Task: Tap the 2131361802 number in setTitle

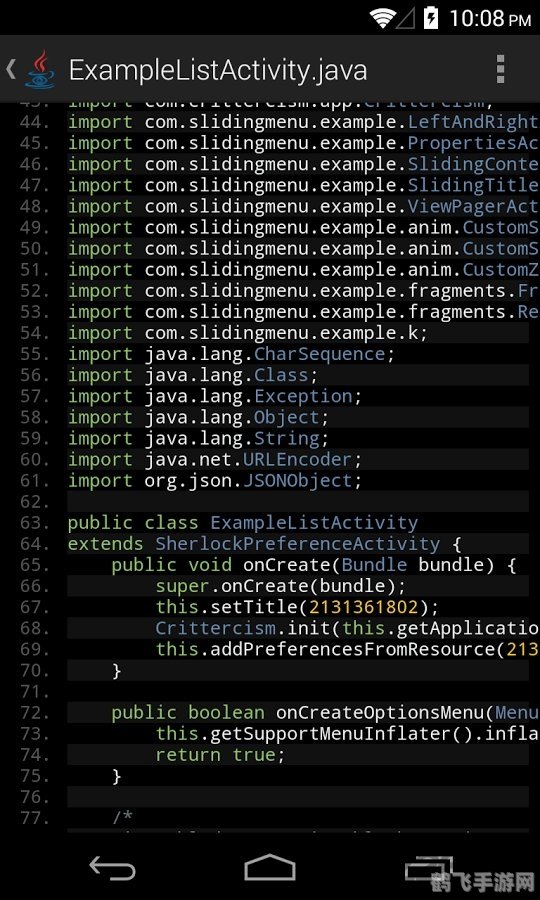Action: [x=364, y=608]
